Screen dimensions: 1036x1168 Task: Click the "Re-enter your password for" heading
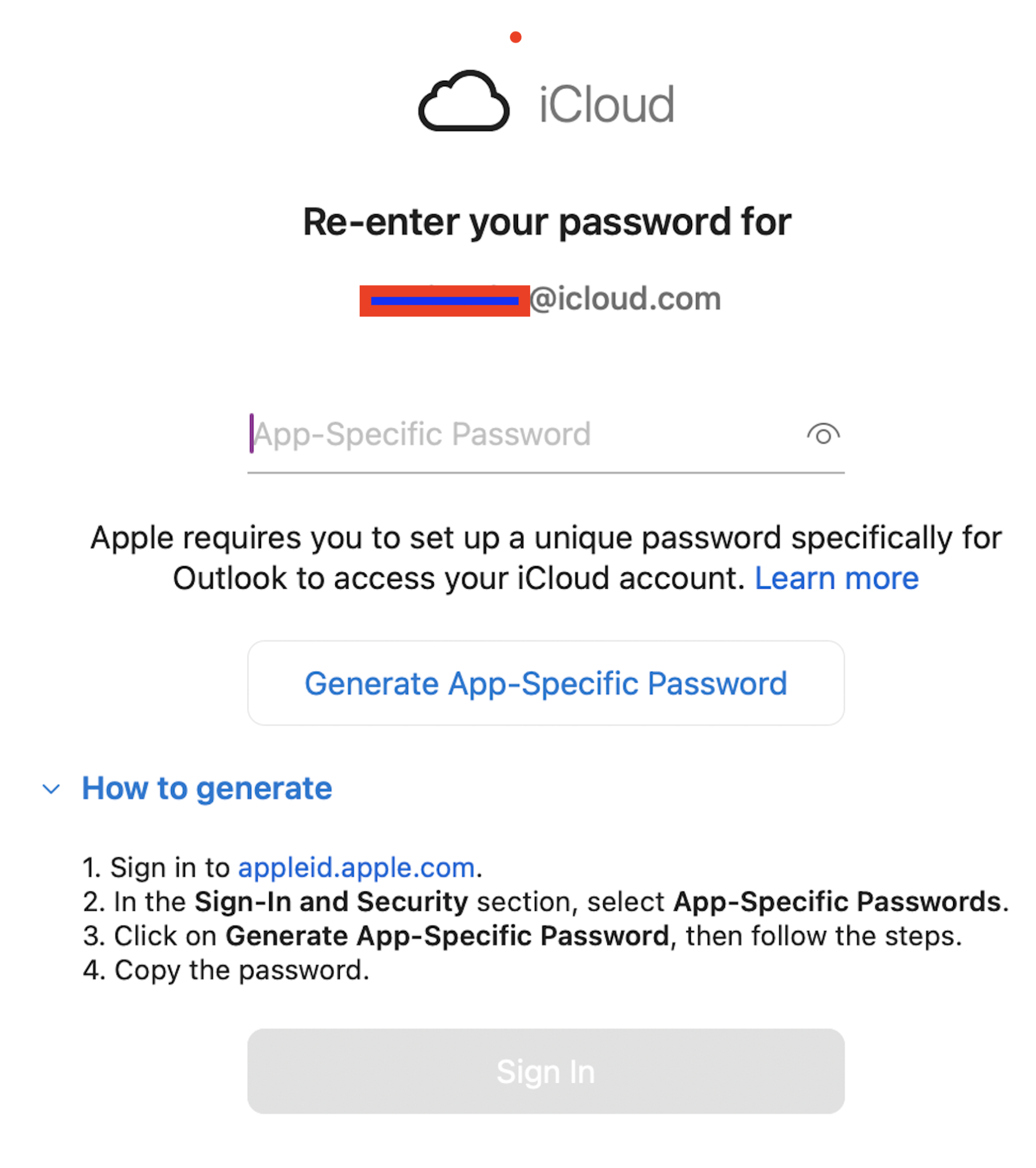coord(547,222)
